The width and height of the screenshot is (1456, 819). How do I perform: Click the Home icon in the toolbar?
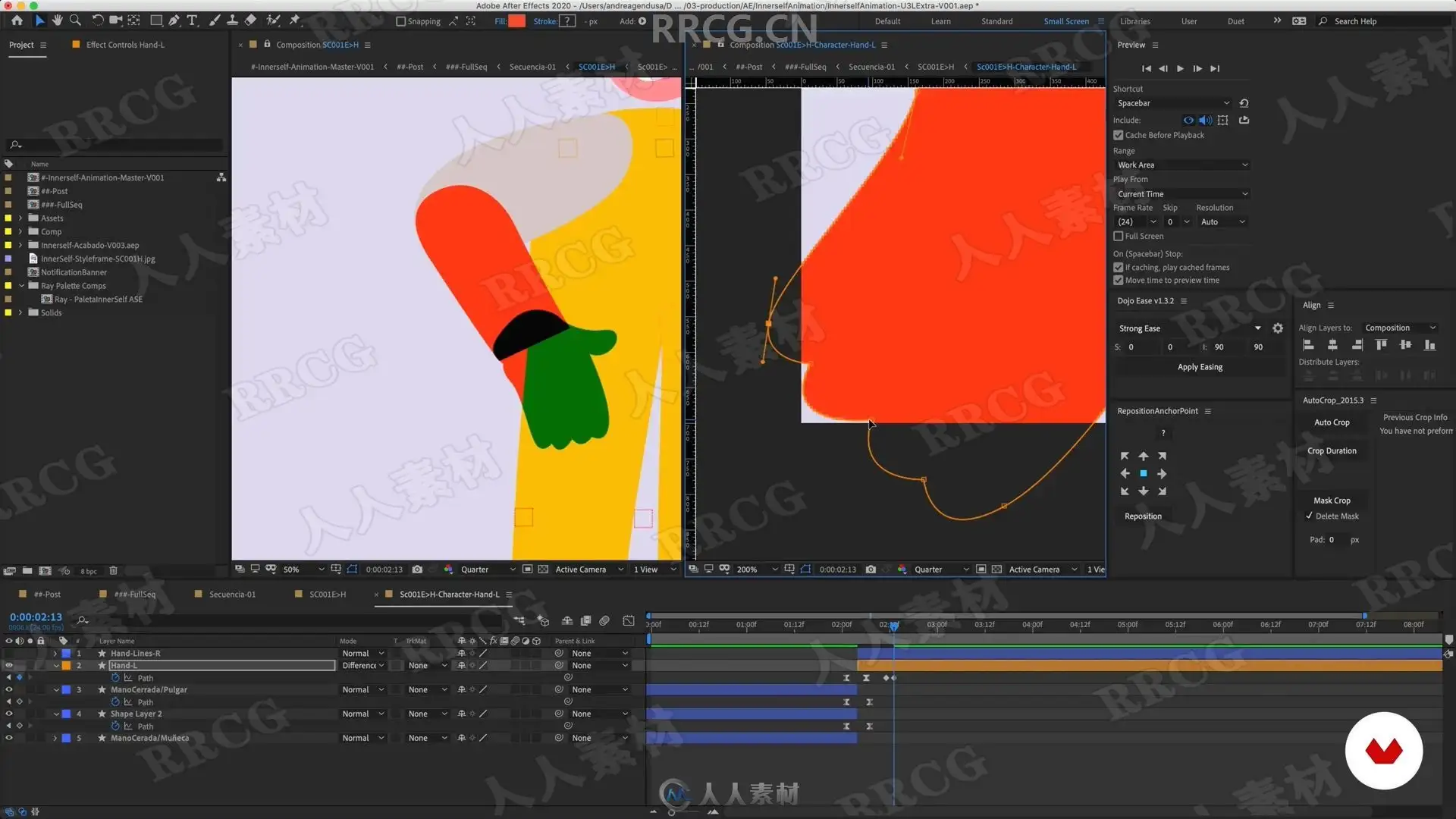click(x=17, y=20)
